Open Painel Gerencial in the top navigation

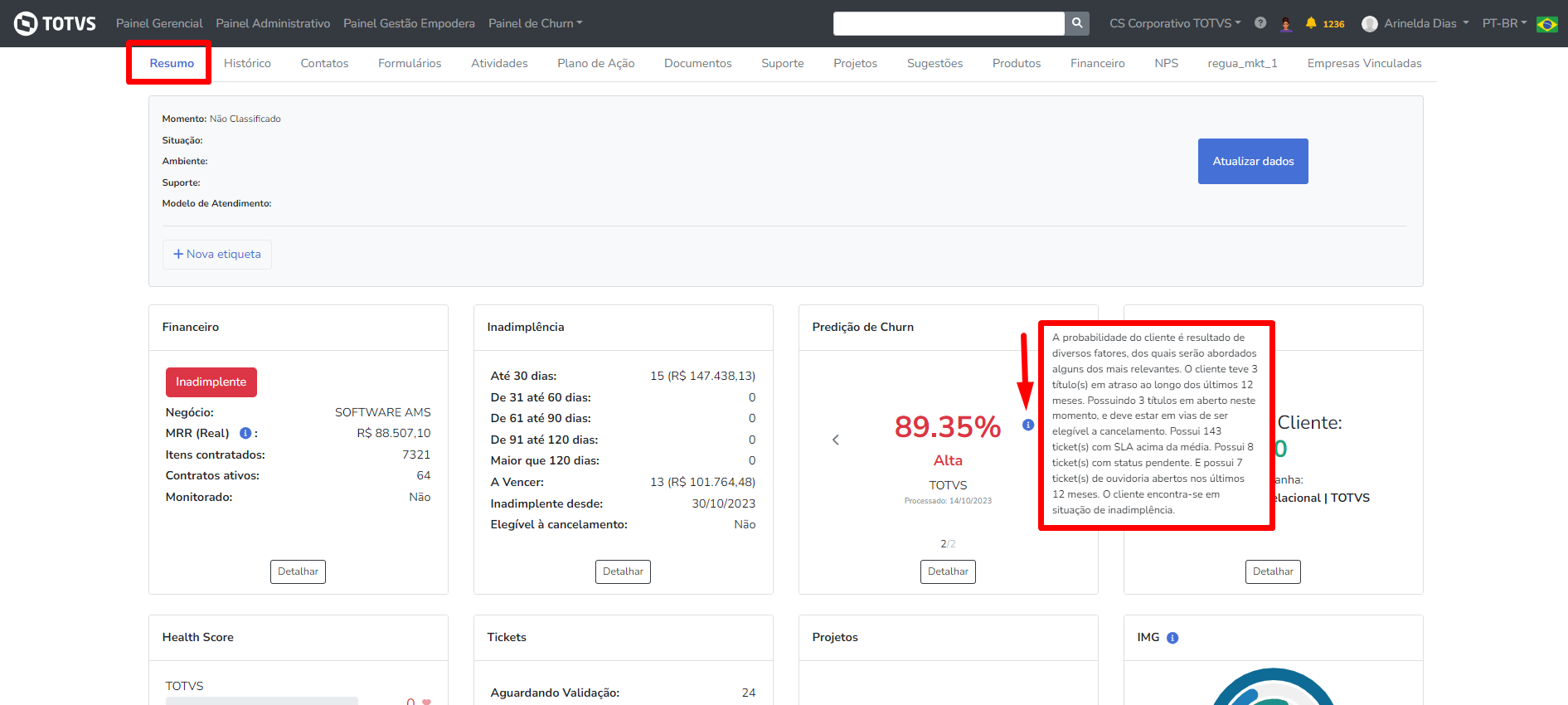(159, 23)
